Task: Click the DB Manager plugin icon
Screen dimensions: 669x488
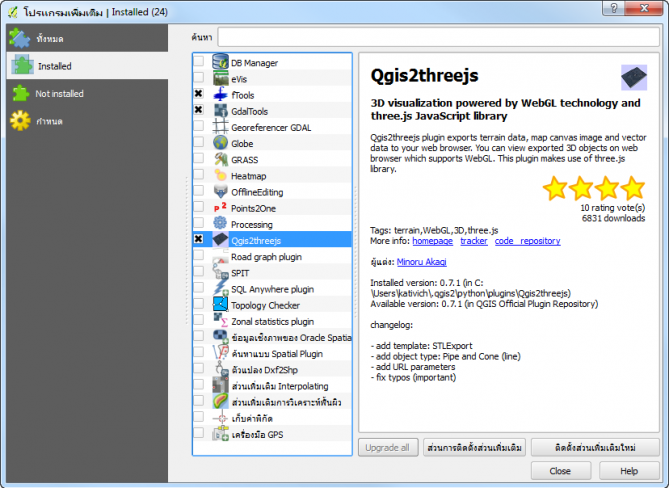Action: pyautogui.click(x=220, y=62)
